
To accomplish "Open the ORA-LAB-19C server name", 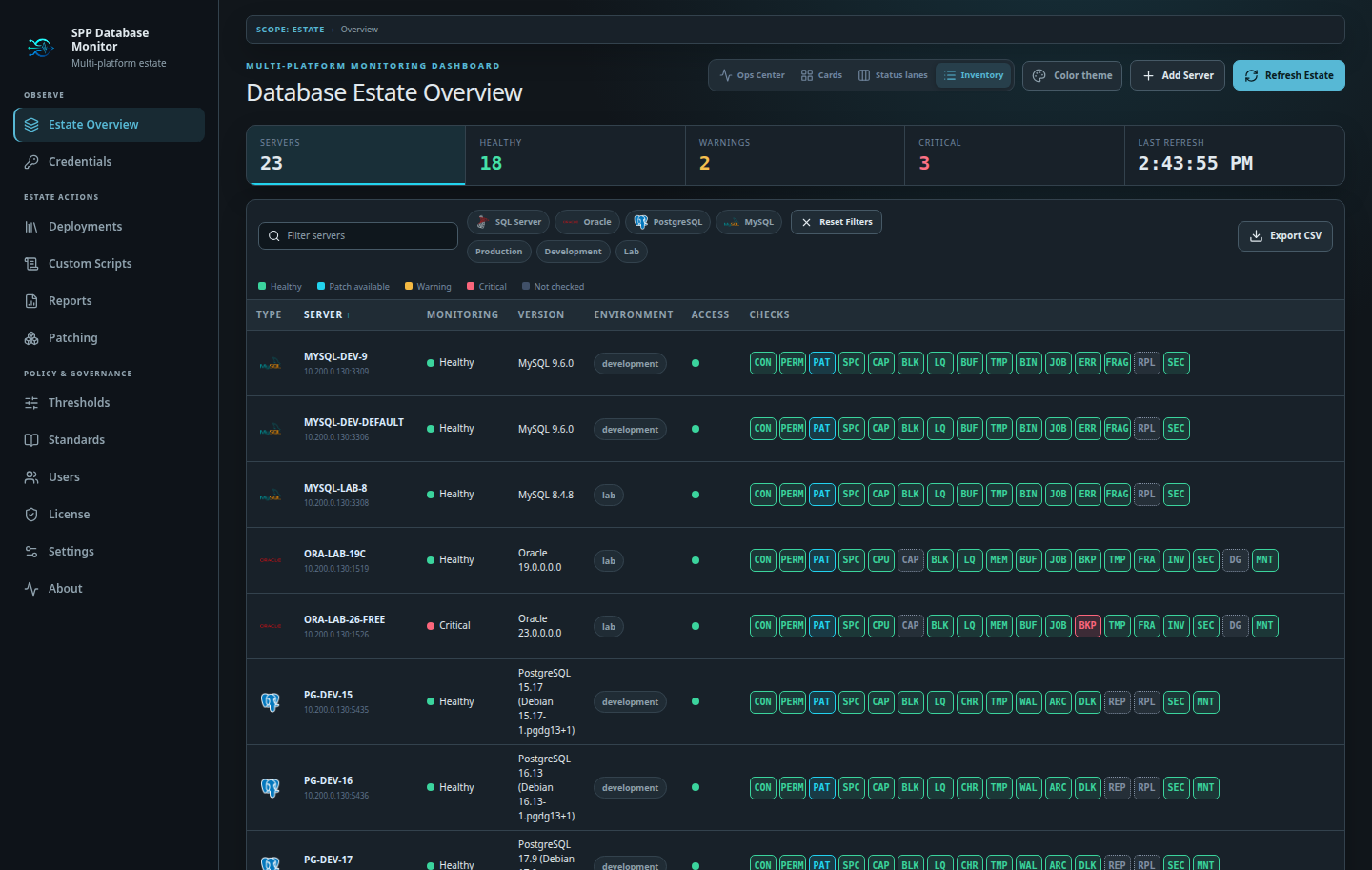I will [x=334, y=555].
